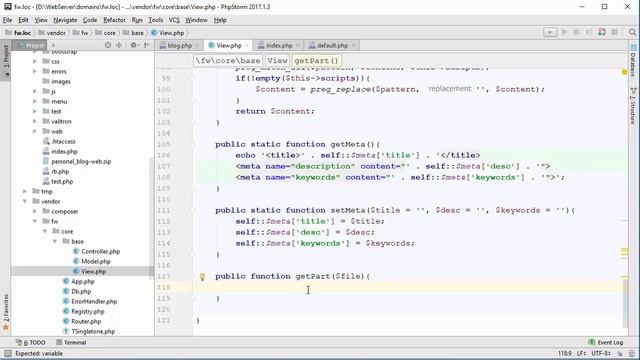Open the VCS menu
This screenshot has height=360, width=640.
(x=174, y=20)
